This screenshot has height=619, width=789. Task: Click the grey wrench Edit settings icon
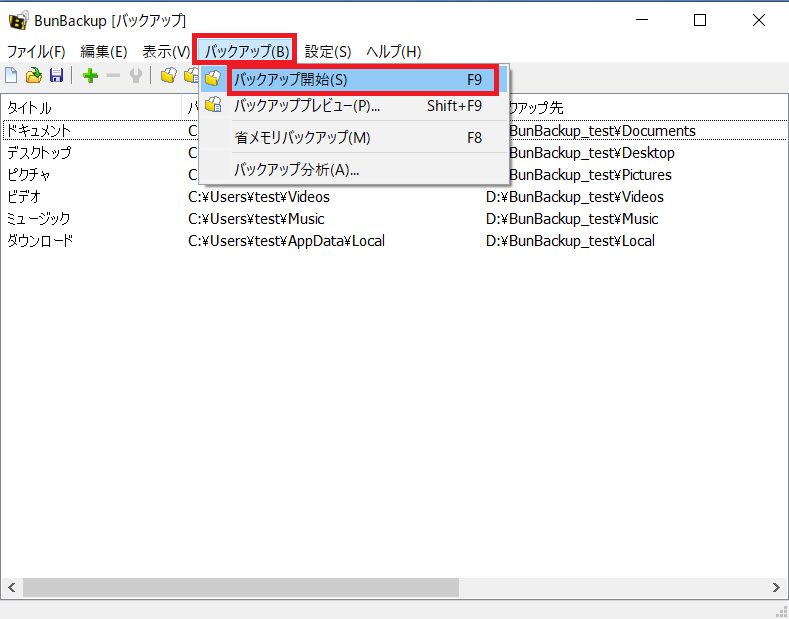(136, 76)
